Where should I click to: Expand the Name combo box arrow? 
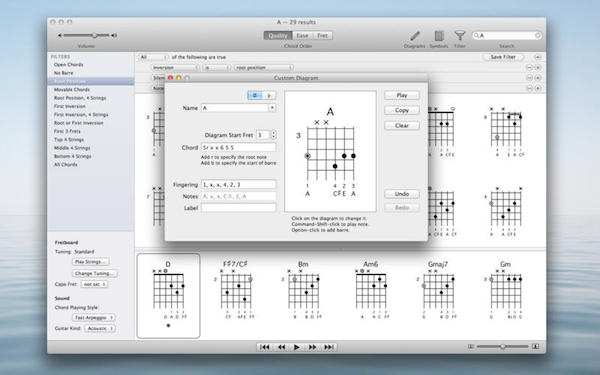coord(272,108)
